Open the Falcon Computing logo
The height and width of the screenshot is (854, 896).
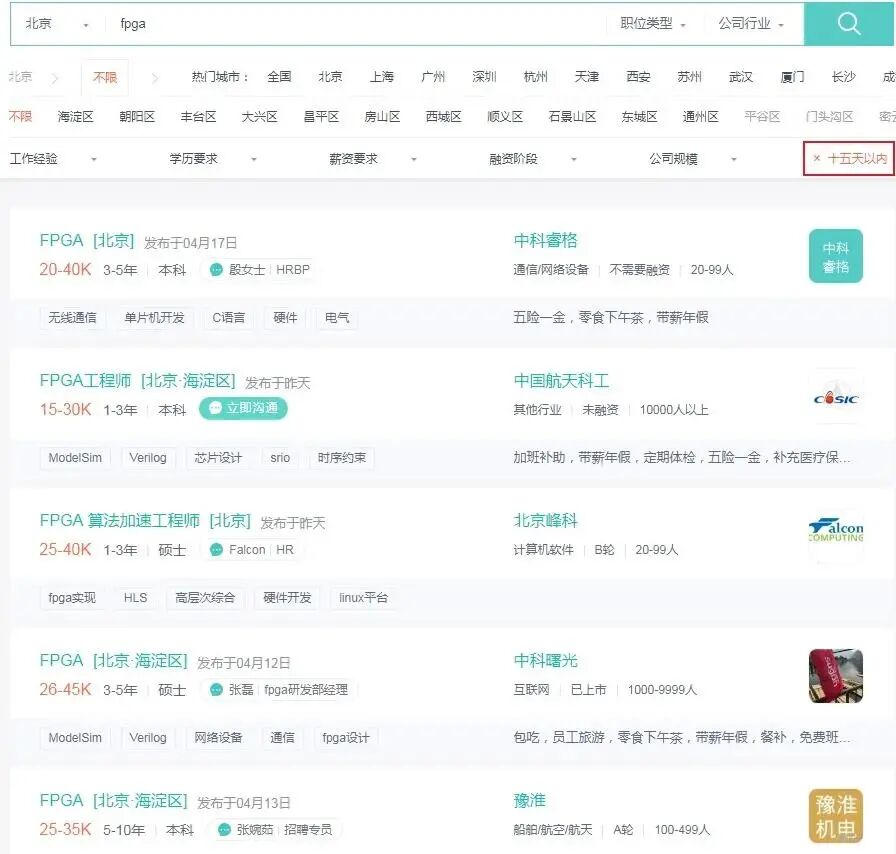pos(835,532)
